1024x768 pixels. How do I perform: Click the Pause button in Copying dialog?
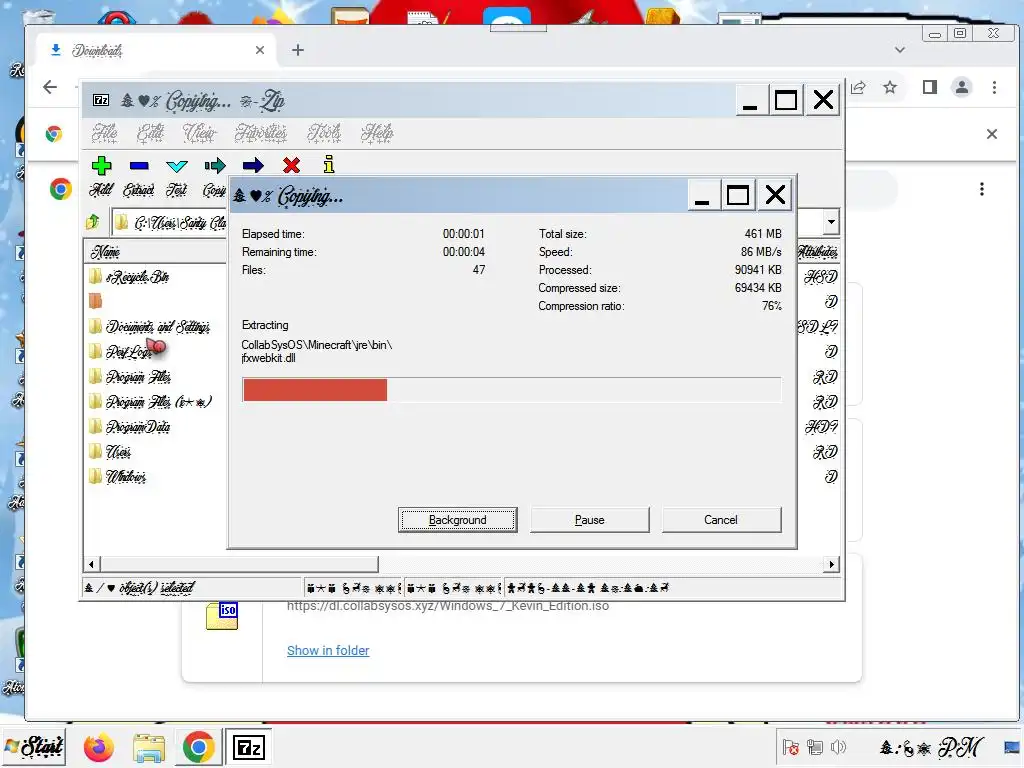coord(590,520)
